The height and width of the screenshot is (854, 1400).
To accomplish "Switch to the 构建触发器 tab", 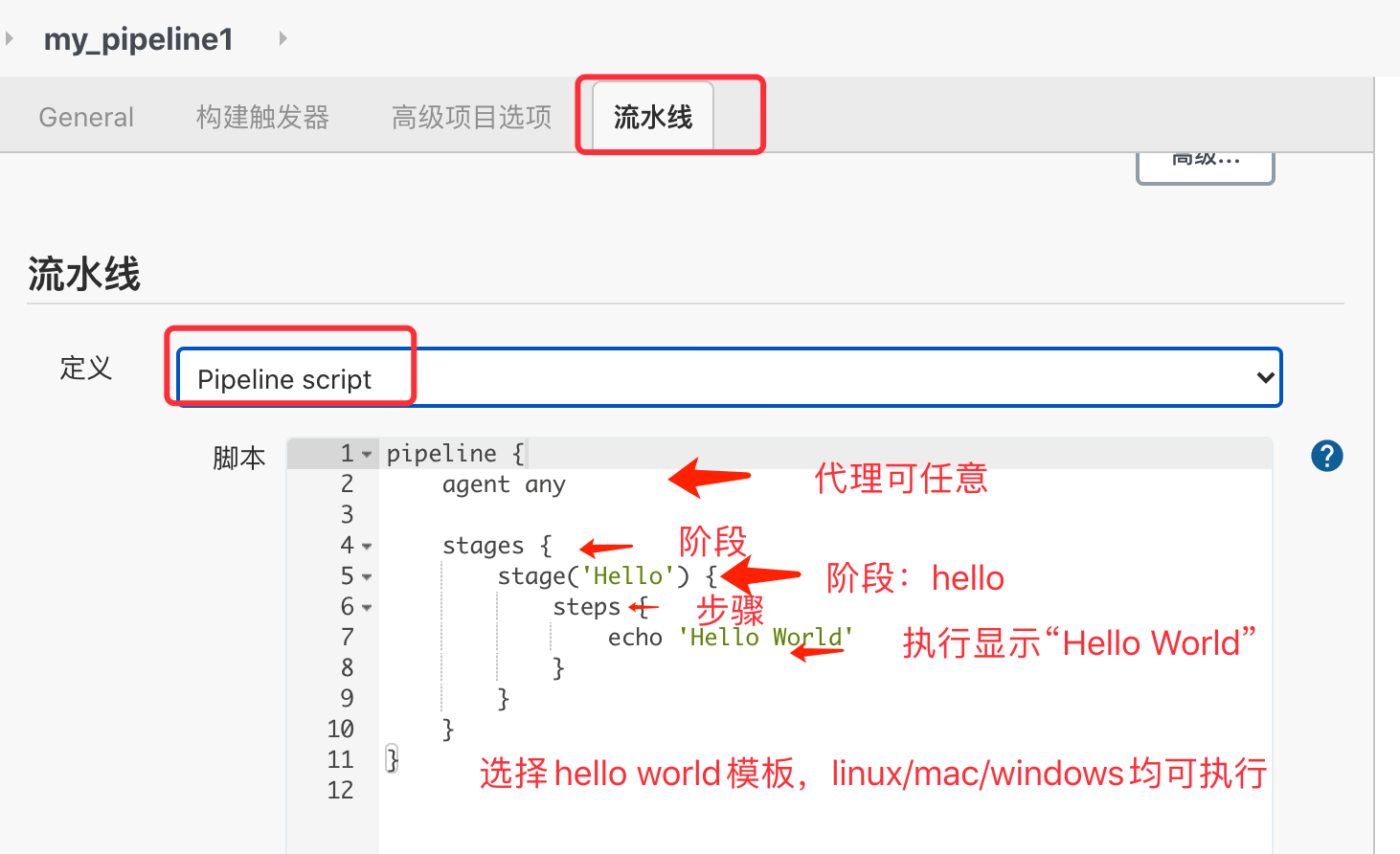I will [x=262, y=116].
